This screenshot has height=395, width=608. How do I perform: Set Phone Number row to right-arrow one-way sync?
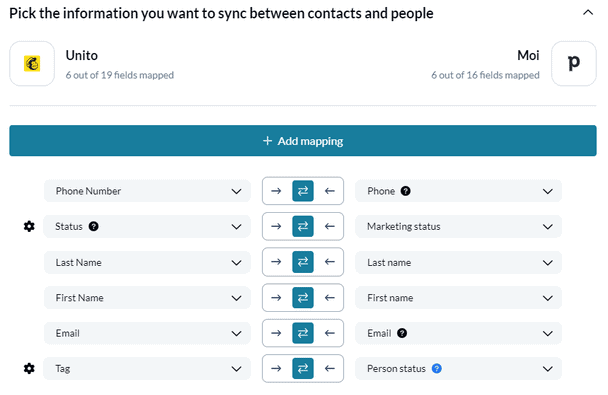coord(276,191)
